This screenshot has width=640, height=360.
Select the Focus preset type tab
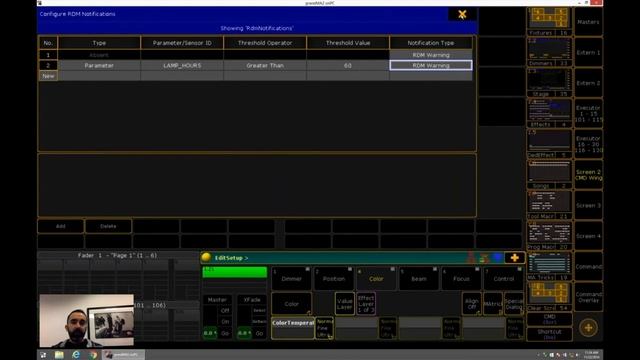(461, 278)
